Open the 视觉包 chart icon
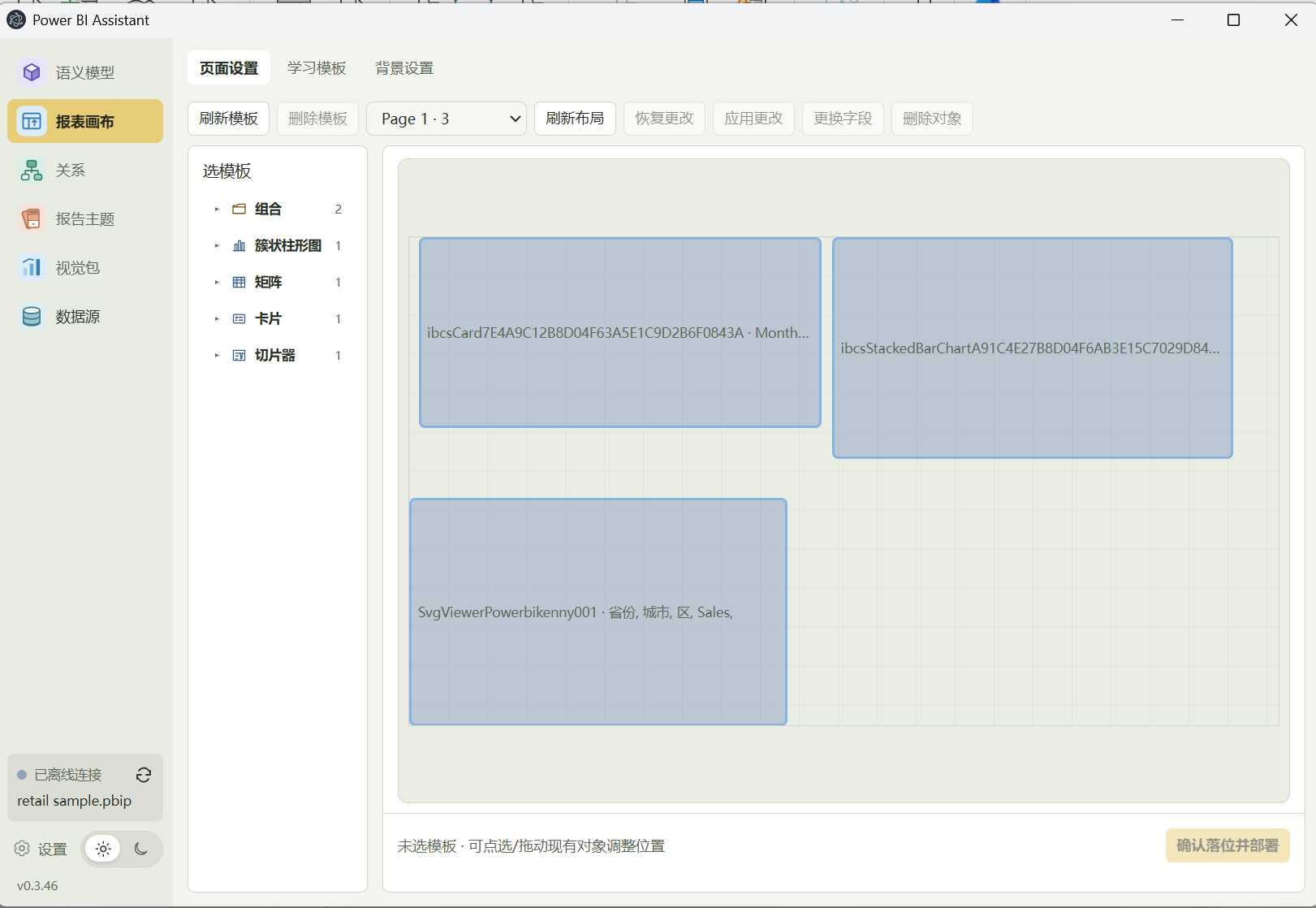The image size is (1316, 908). (x=32, y=268)
